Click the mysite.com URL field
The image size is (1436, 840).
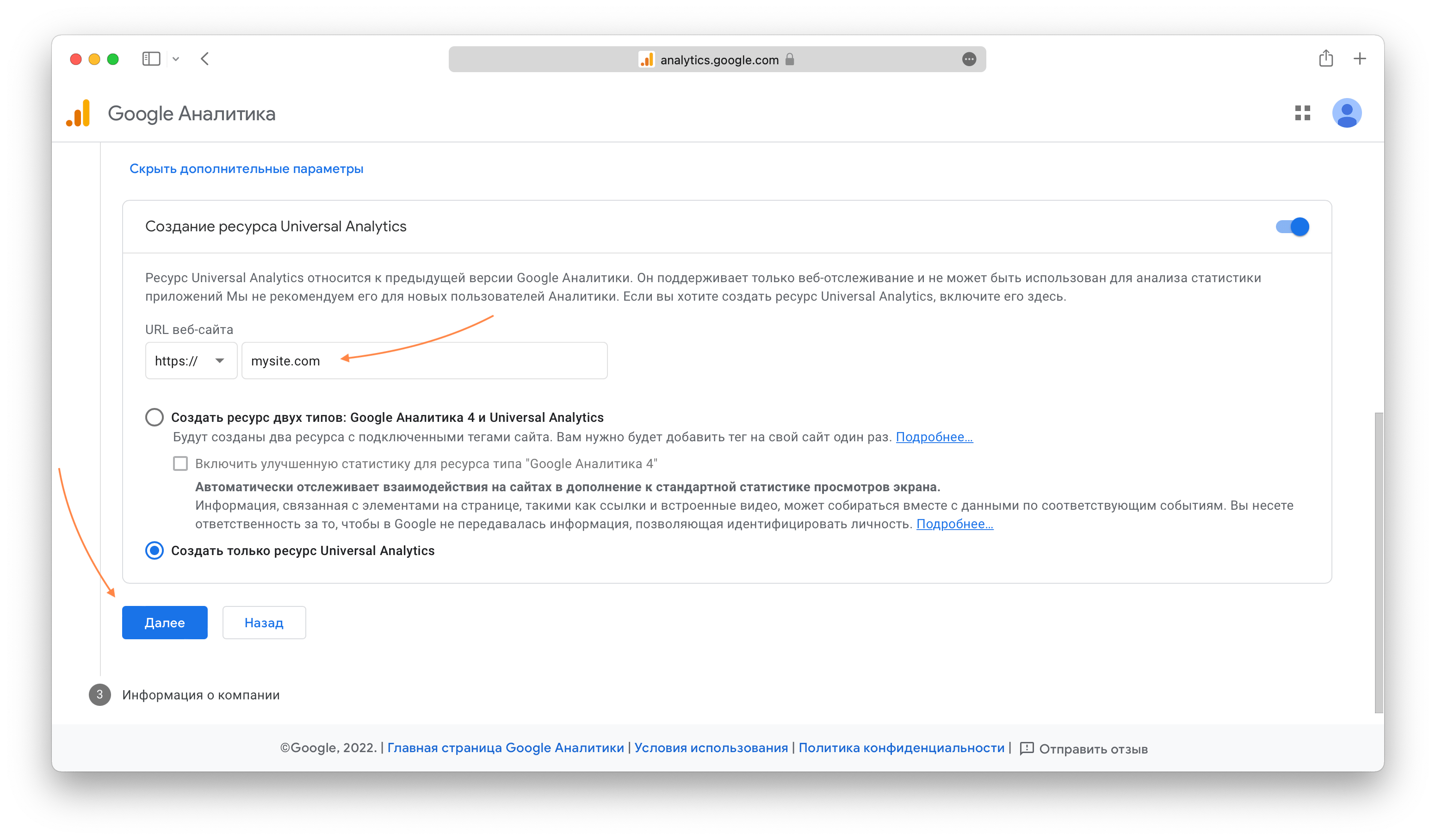[425, 361]
